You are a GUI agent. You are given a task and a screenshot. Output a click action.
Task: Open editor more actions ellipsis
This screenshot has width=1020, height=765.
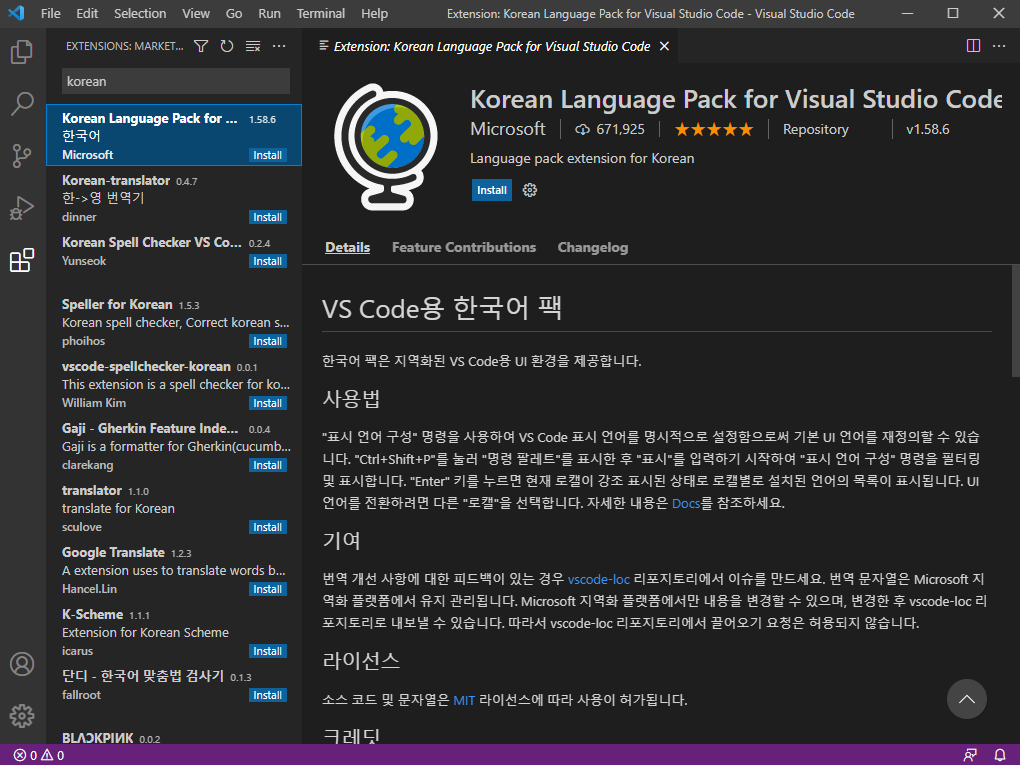coord(999,46)
